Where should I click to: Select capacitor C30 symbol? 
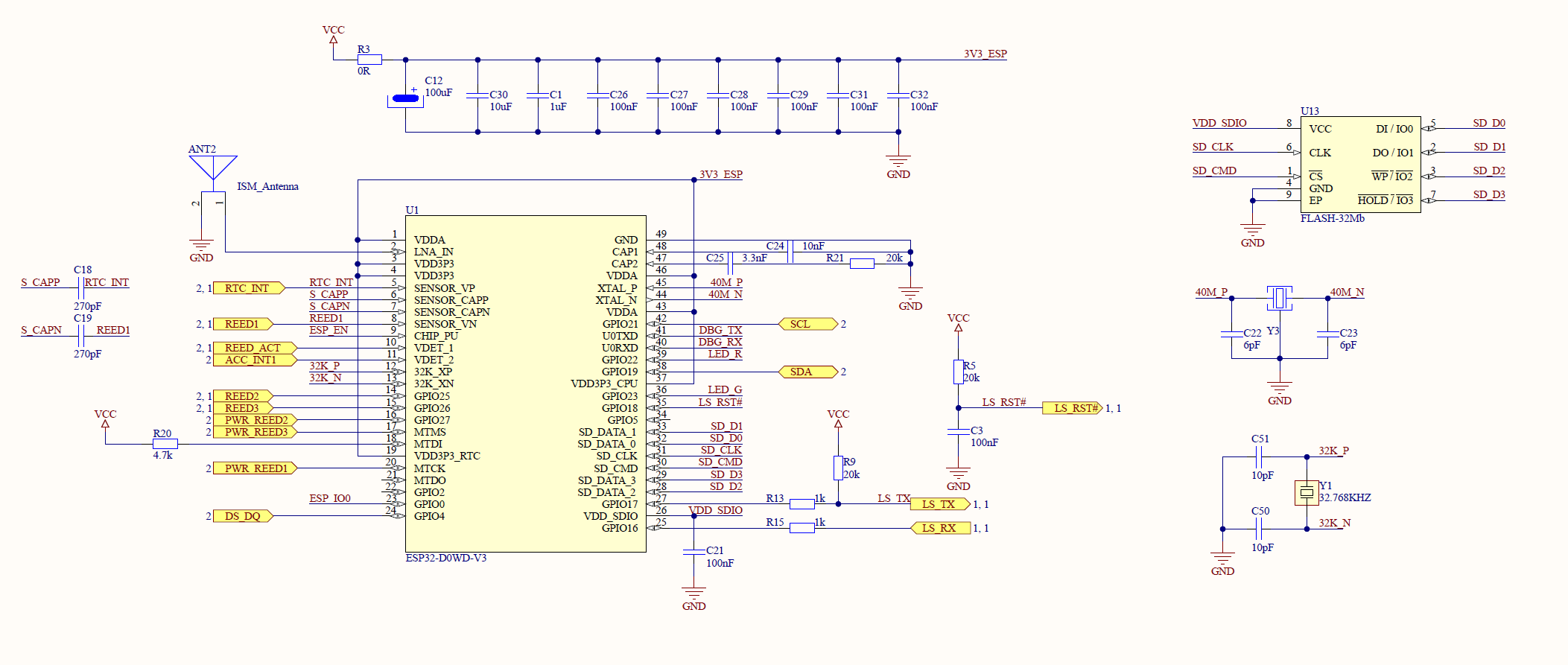click(477, 95)
